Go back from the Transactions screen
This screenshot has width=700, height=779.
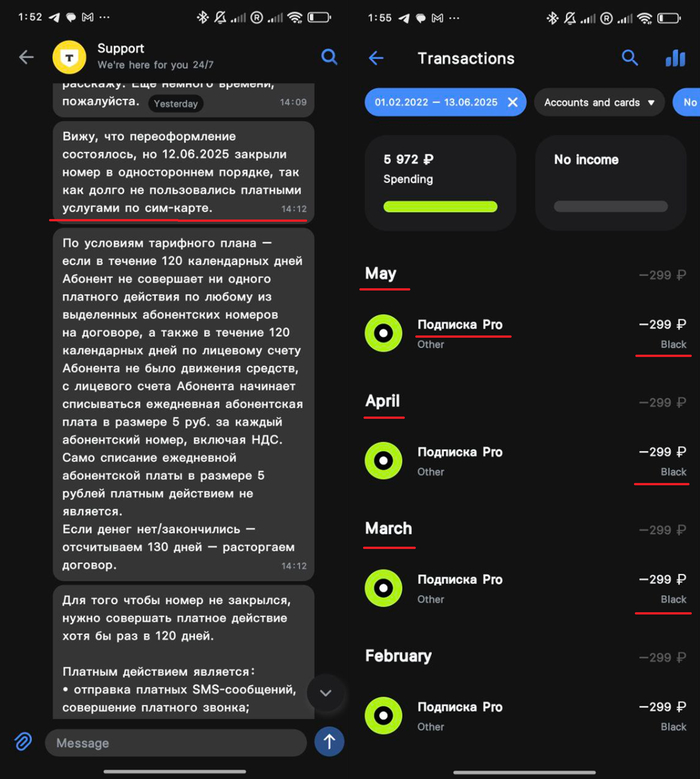click(376, 58)
